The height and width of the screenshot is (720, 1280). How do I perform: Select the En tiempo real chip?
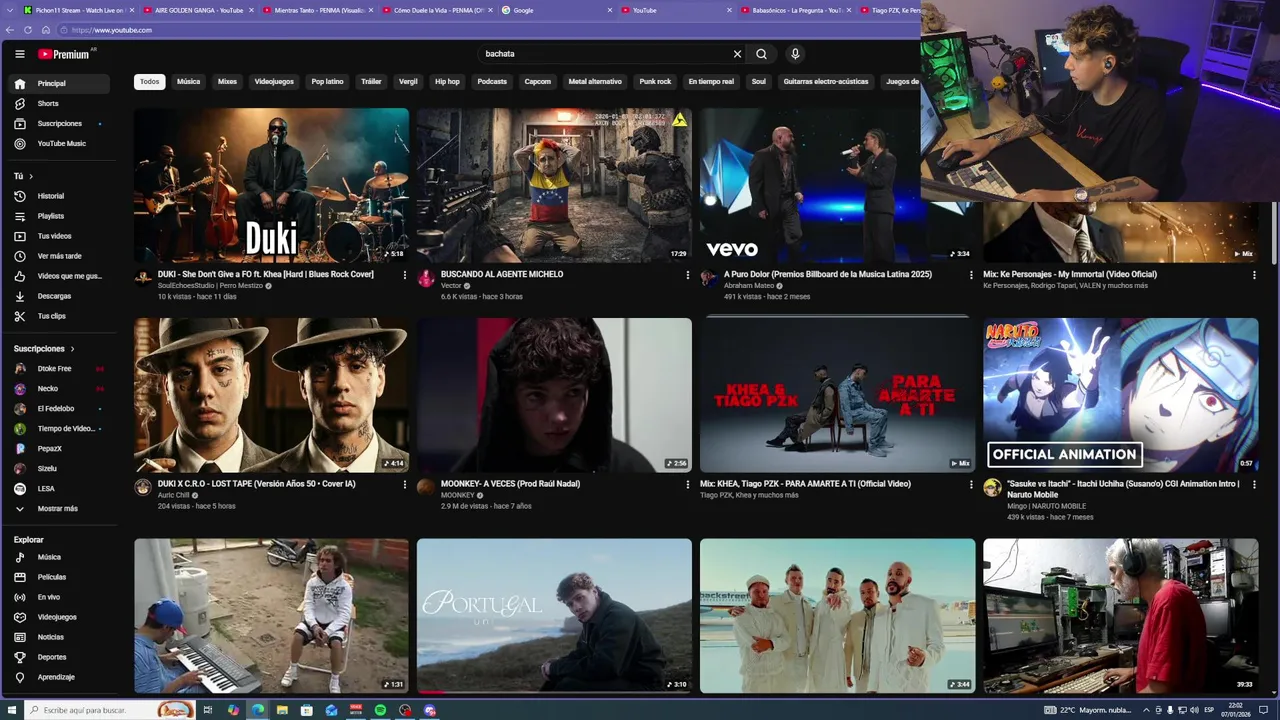point(711,82)
